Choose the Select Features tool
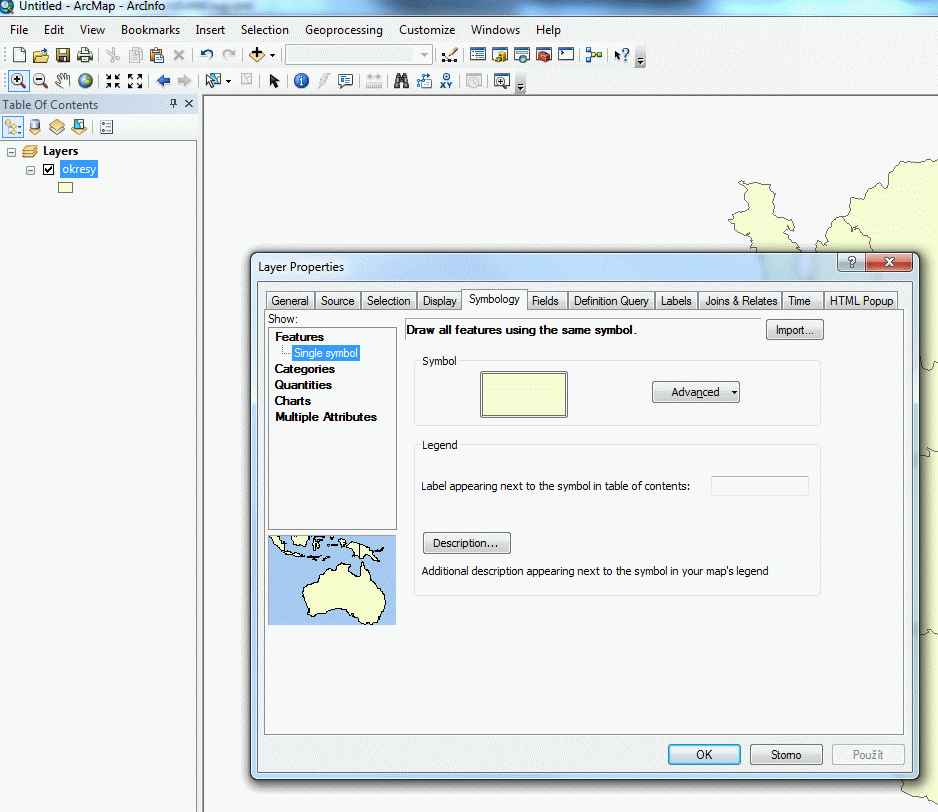This screenshot has height=812, width=938. (x=213, y=80)
